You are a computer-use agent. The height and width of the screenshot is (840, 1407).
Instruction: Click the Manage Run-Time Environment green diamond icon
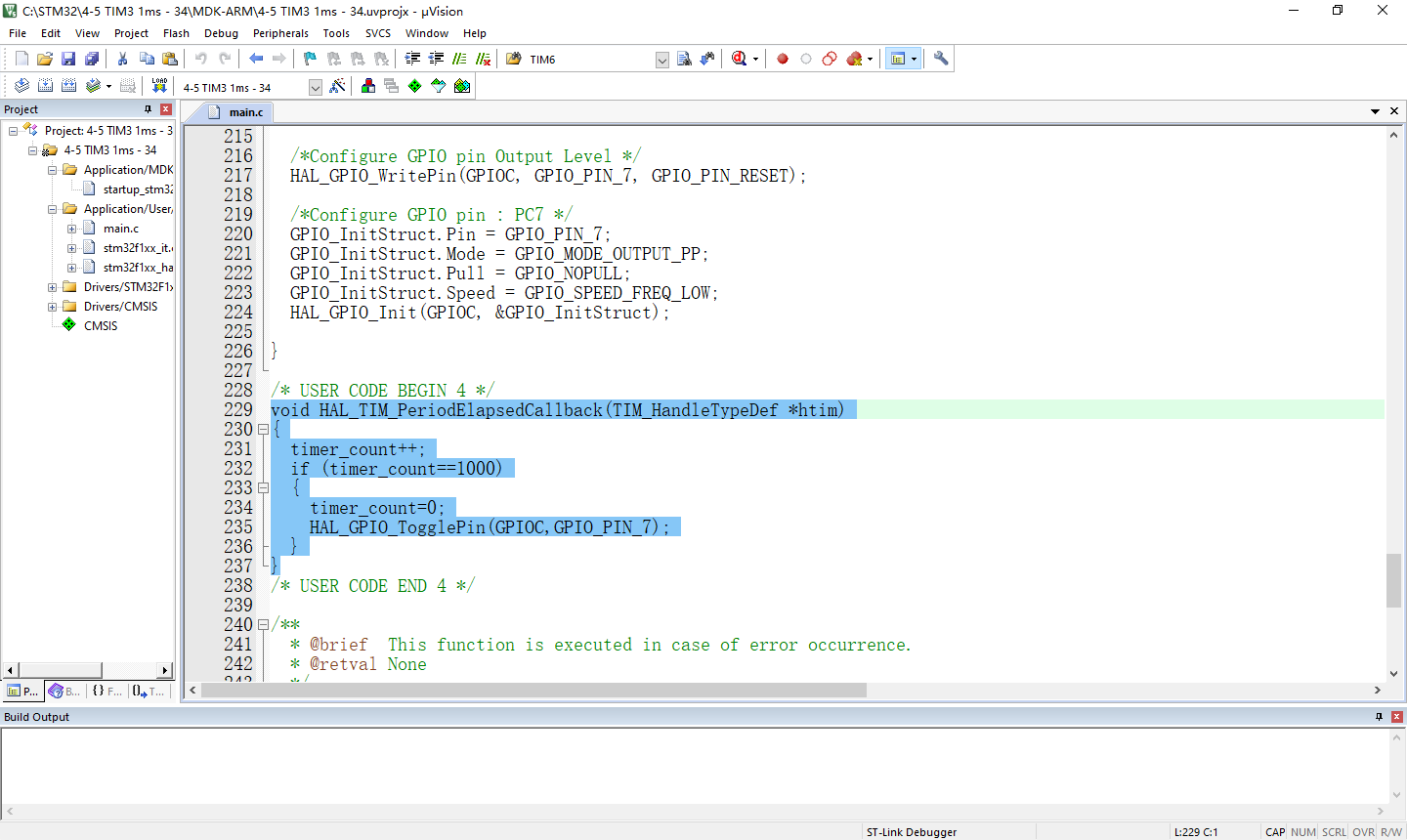pos(414,86)
